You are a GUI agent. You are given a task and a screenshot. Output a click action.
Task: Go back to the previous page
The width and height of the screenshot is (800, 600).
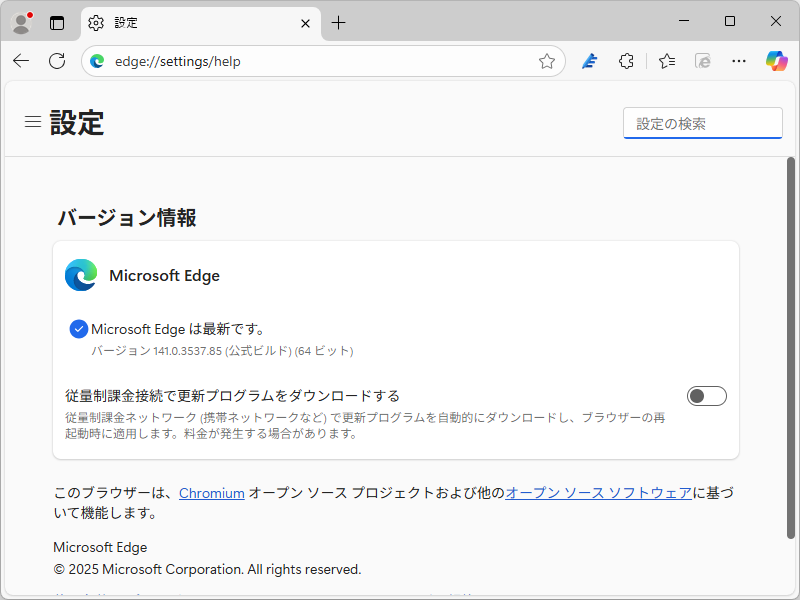pos(21,61)
